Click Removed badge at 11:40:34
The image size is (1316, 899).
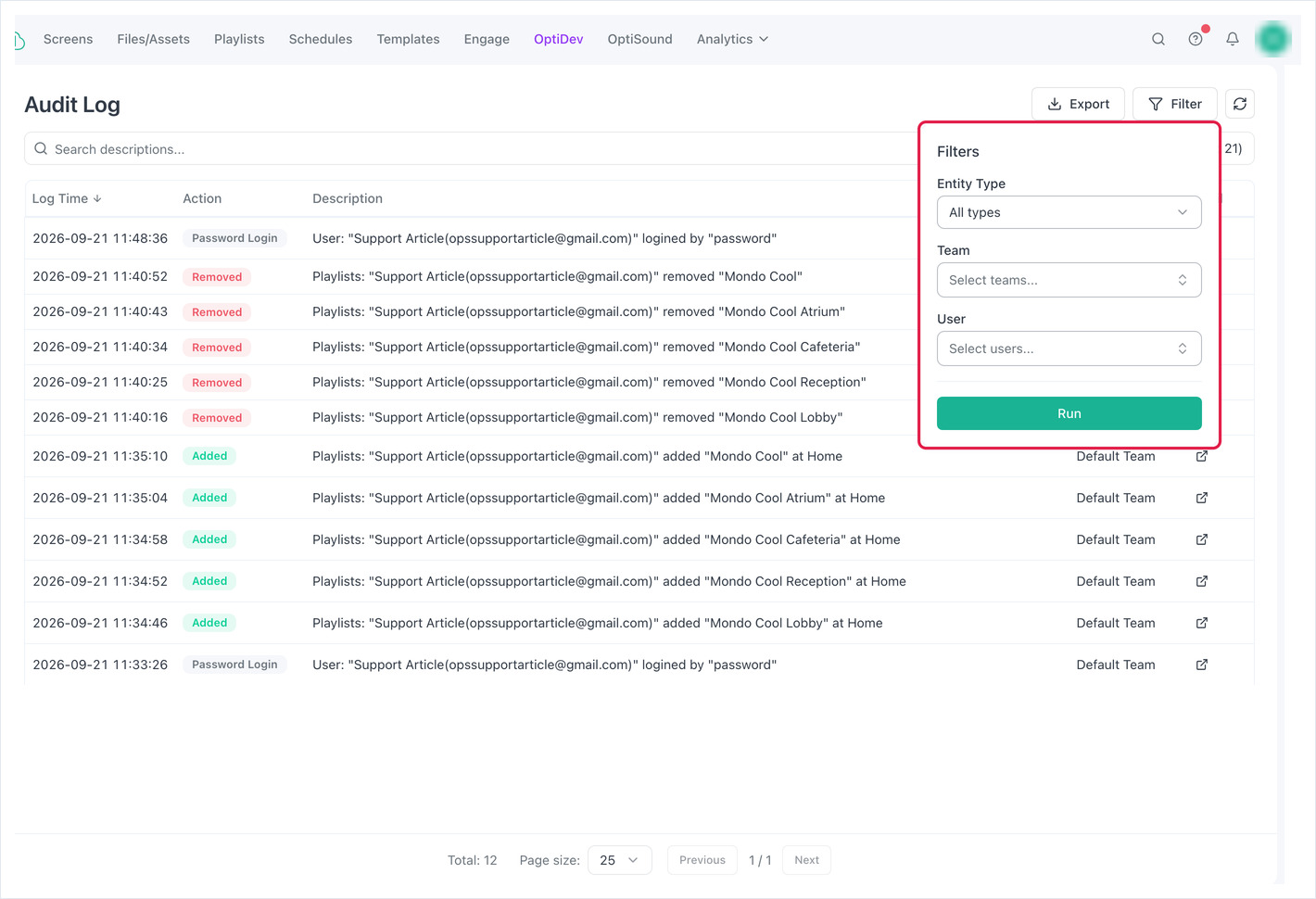217,348
